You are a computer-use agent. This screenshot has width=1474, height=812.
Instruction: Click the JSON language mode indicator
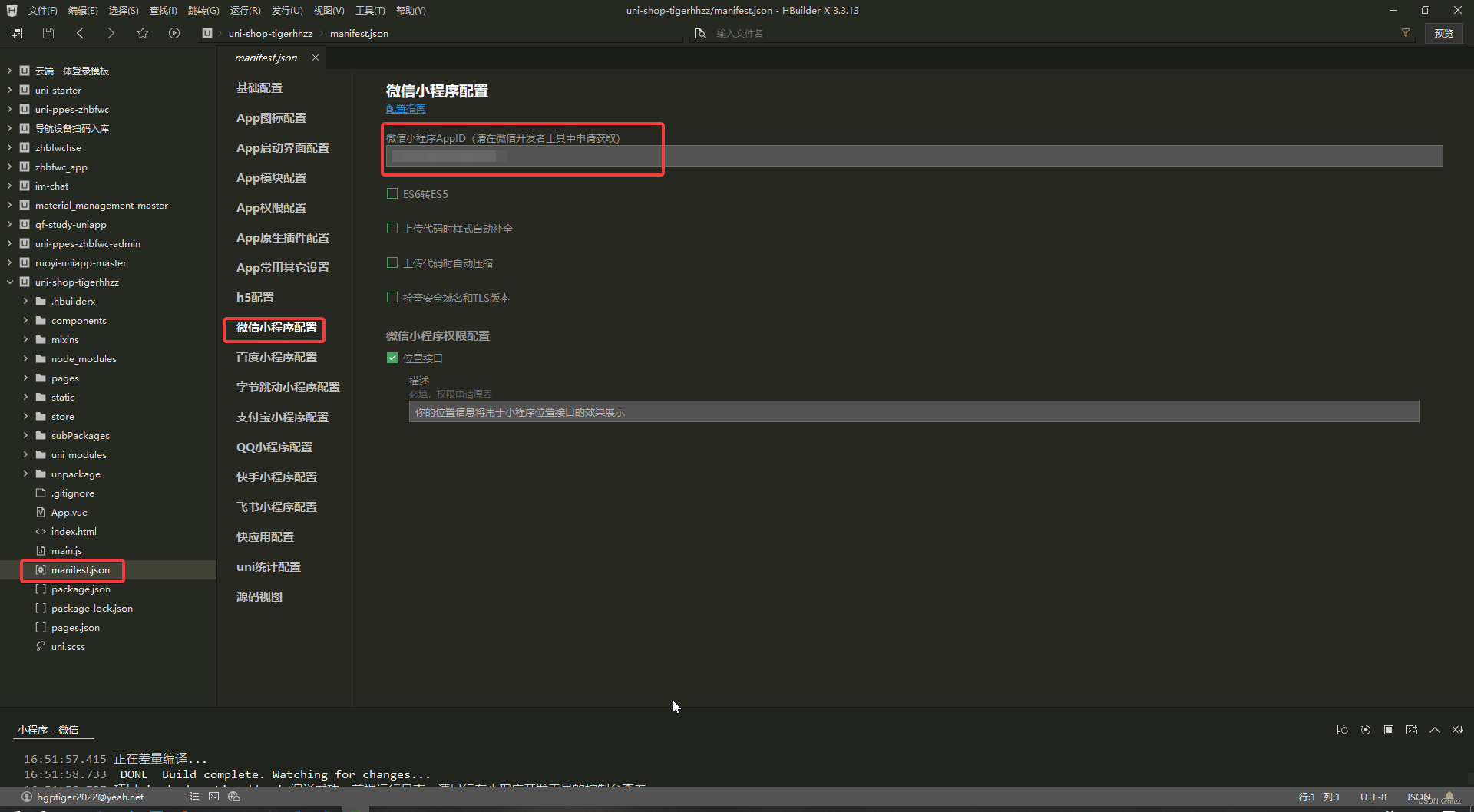(x=1418, y=797)
